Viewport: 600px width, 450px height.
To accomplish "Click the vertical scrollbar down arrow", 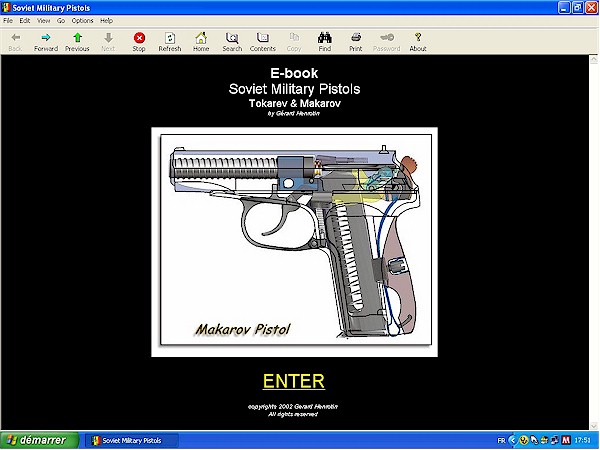I will pos(593,426).
